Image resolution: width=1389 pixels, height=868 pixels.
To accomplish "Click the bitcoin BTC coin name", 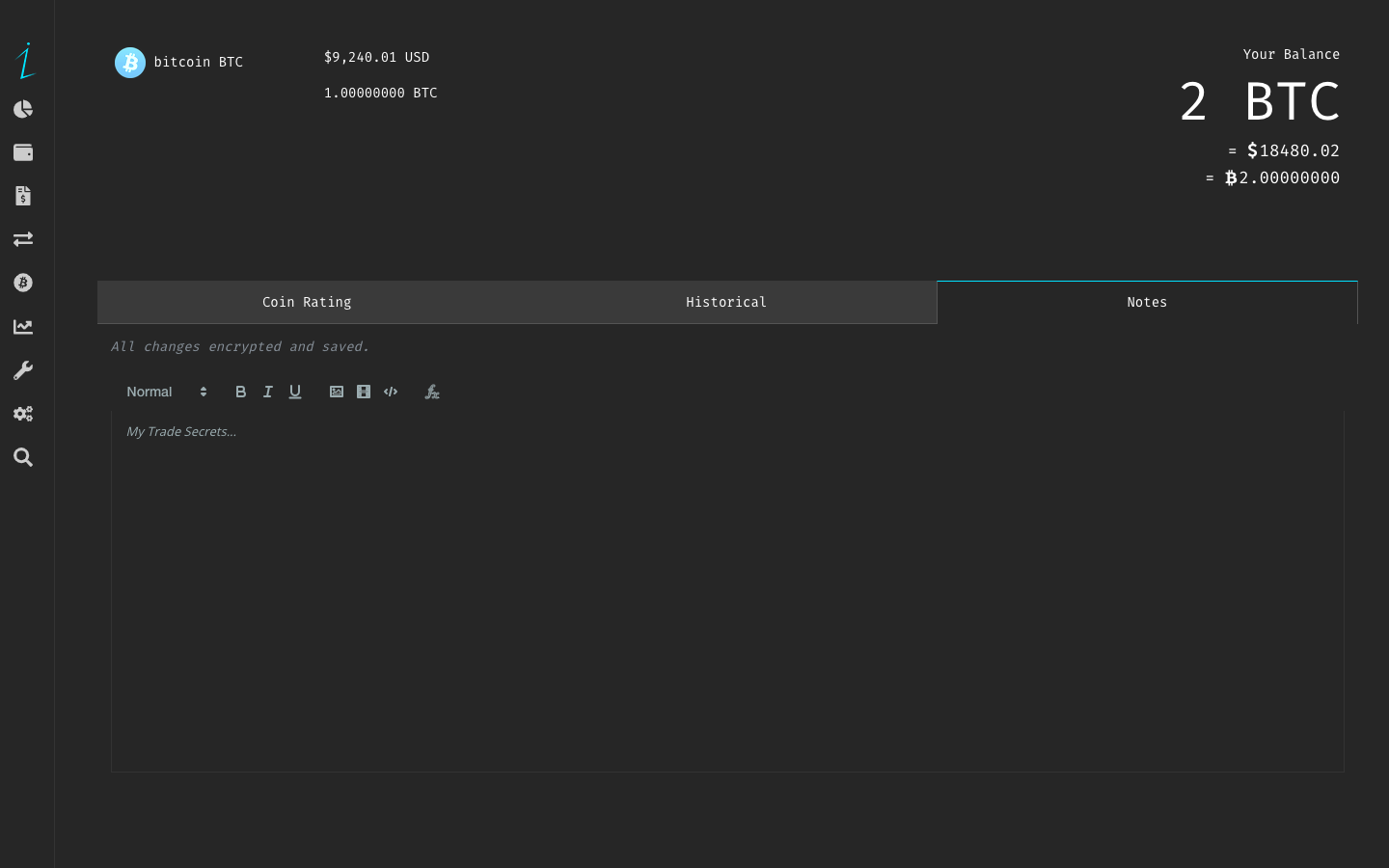I will click(x=199, y=62).
